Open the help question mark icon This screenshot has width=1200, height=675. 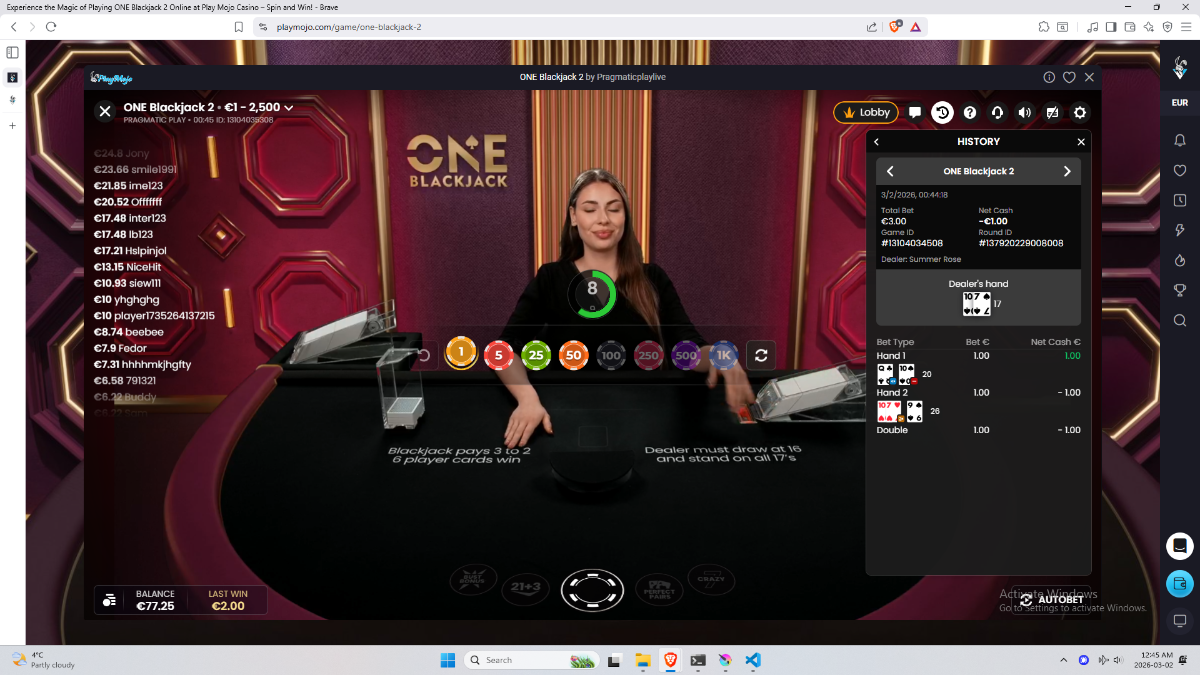point(969,113)
